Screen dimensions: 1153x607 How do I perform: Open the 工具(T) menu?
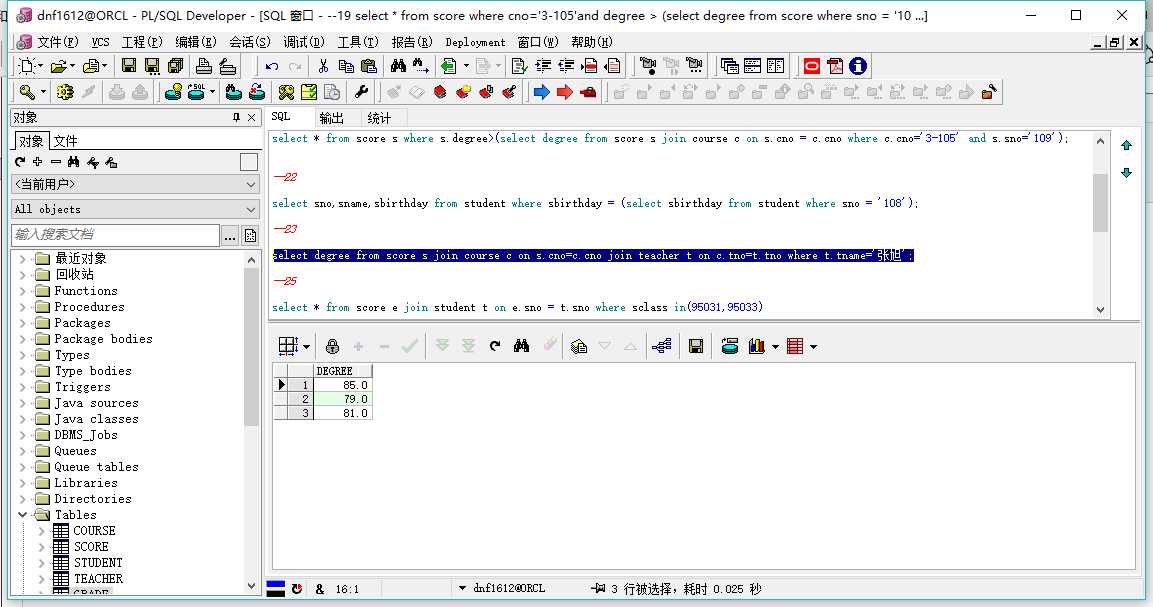[x=358, y=43]
